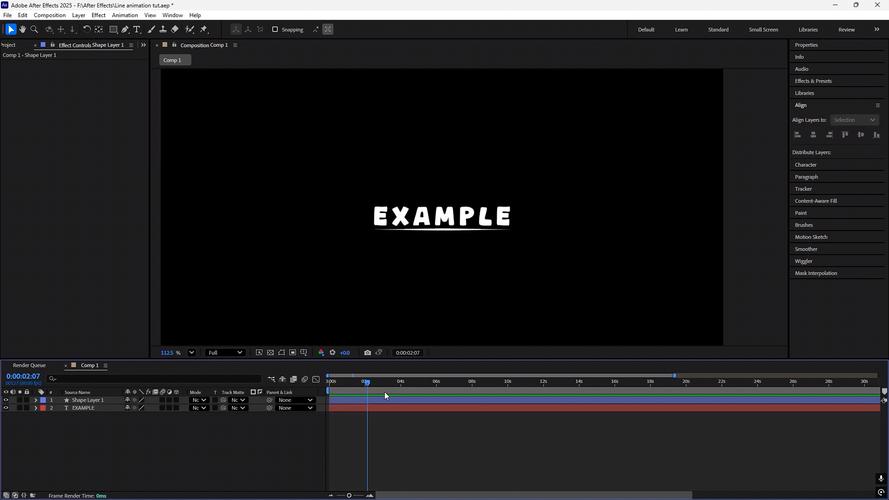Open the Effects & Presets panel
Screen dimensions: 889x500
coord(813,81)
